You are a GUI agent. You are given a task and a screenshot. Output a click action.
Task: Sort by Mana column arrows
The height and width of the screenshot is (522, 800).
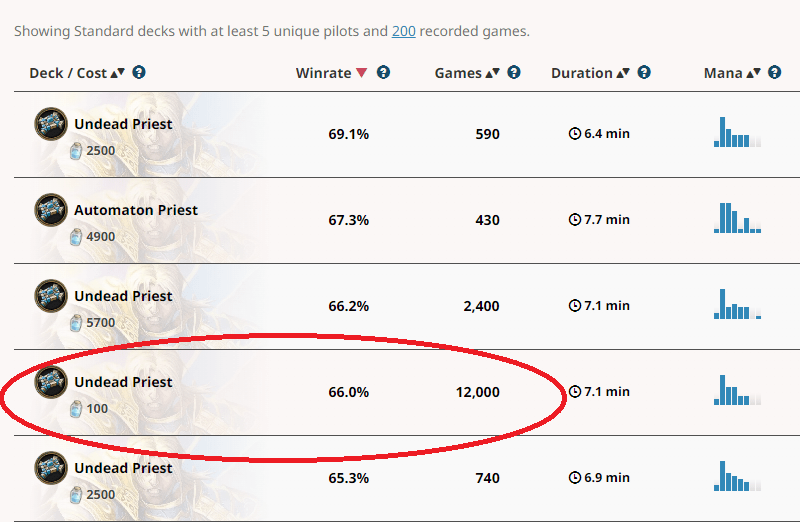(x=753, y=73)
